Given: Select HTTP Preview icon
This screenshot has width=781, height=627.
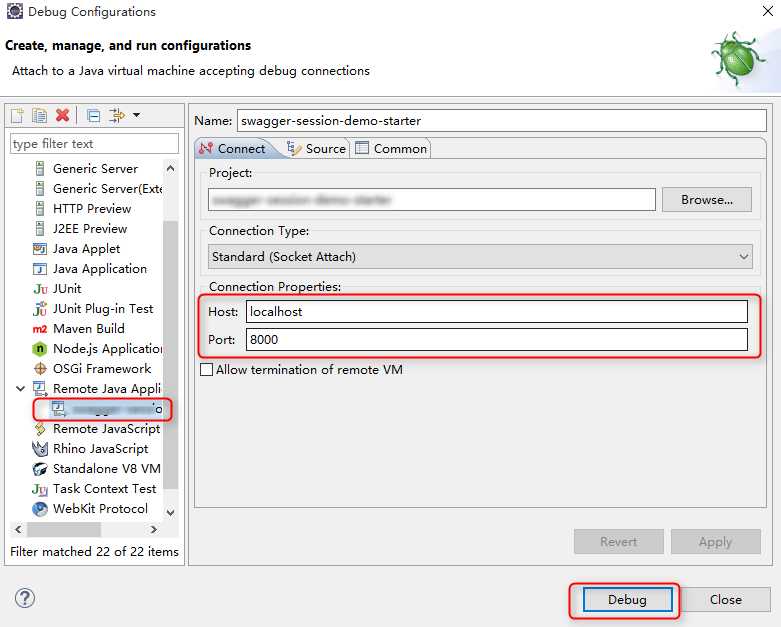Looking at the screenshot, I should click(40, 209).
